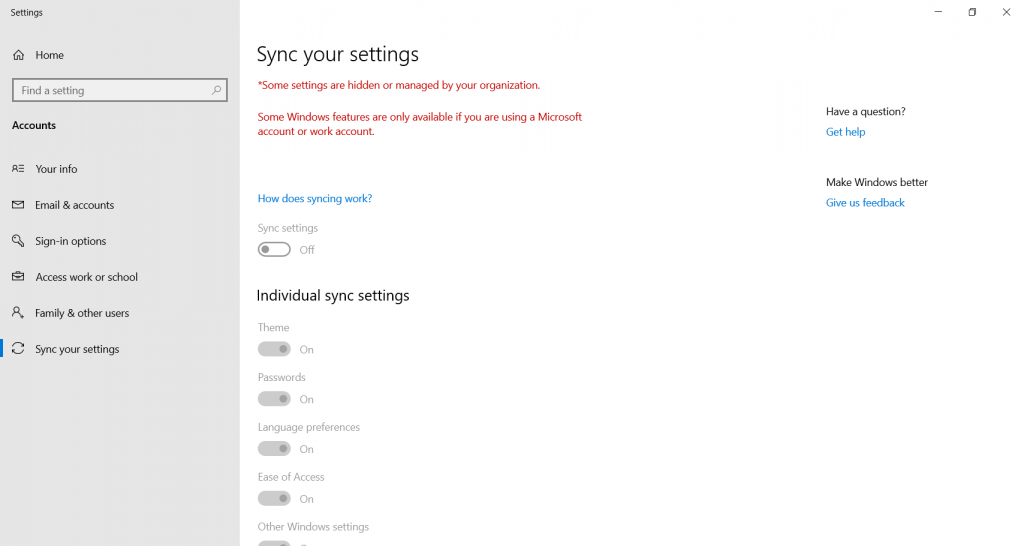
Task: Open the Sign-in options page
Action: click(x=71, y=241)
